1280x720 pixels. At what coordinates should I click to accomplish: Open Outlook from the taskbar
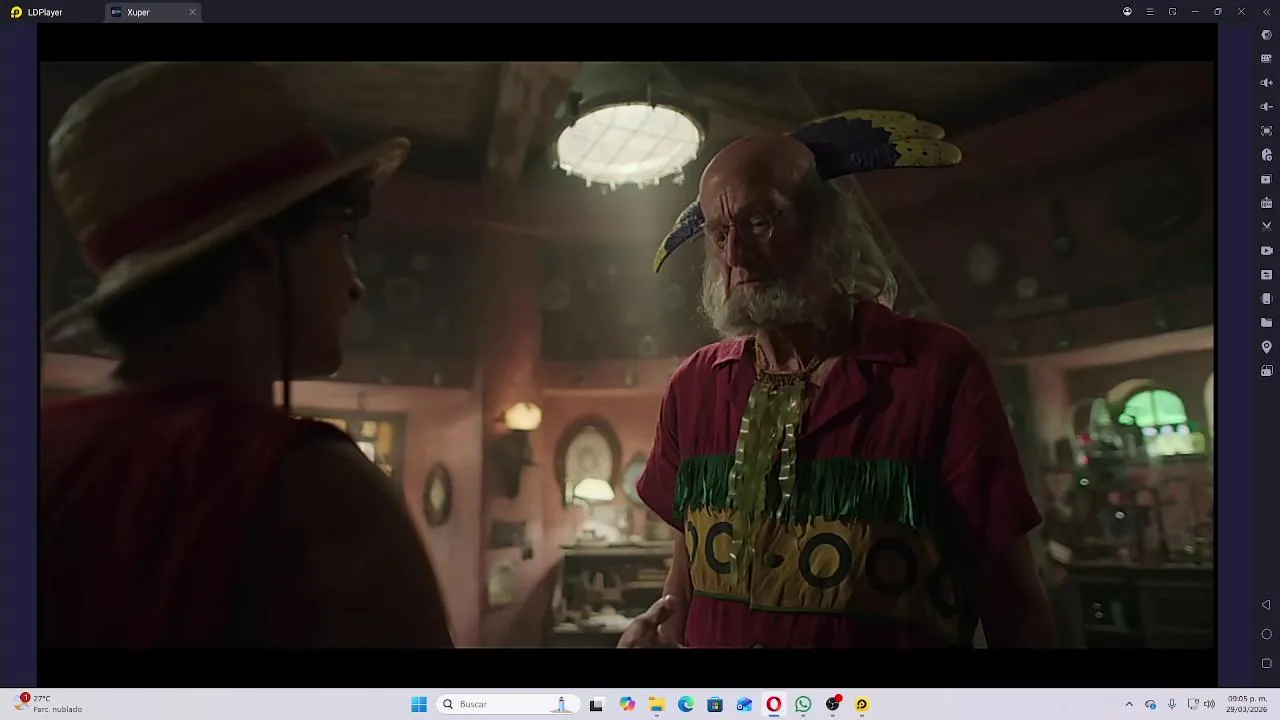744,704
